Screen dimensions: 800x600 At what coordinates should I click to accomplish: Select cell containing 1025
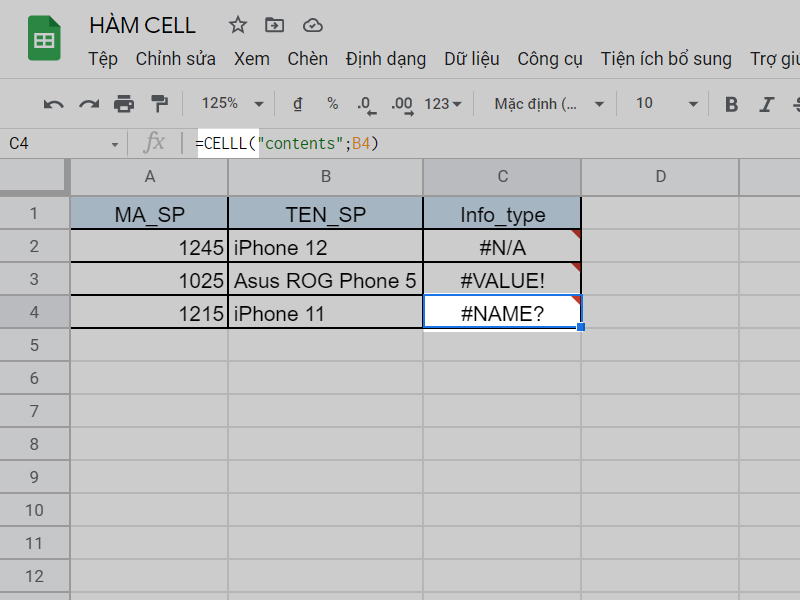149,280
